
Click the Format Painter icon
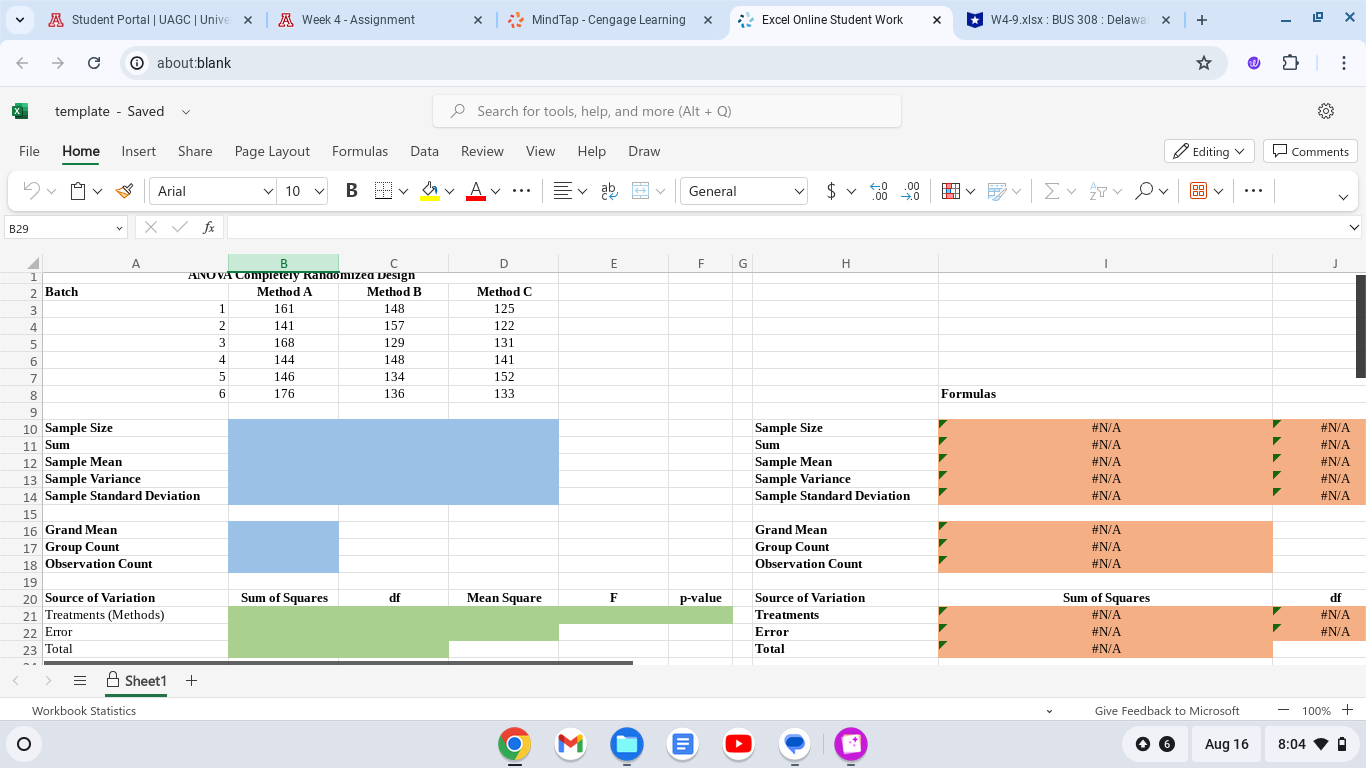click(x=125, y=191)
